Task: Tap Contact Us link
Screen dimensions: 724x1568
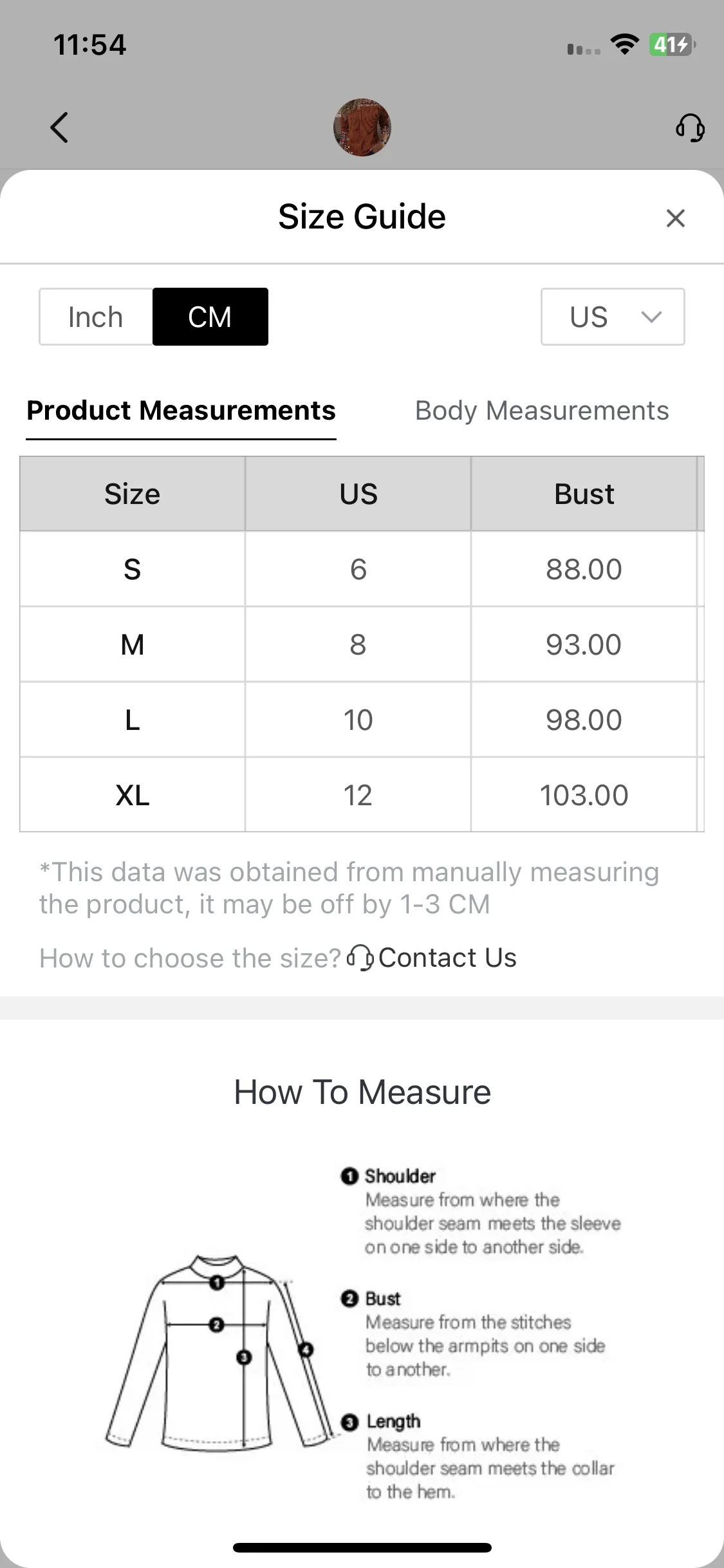Action: pyautogui.click(x=447, y=958)
